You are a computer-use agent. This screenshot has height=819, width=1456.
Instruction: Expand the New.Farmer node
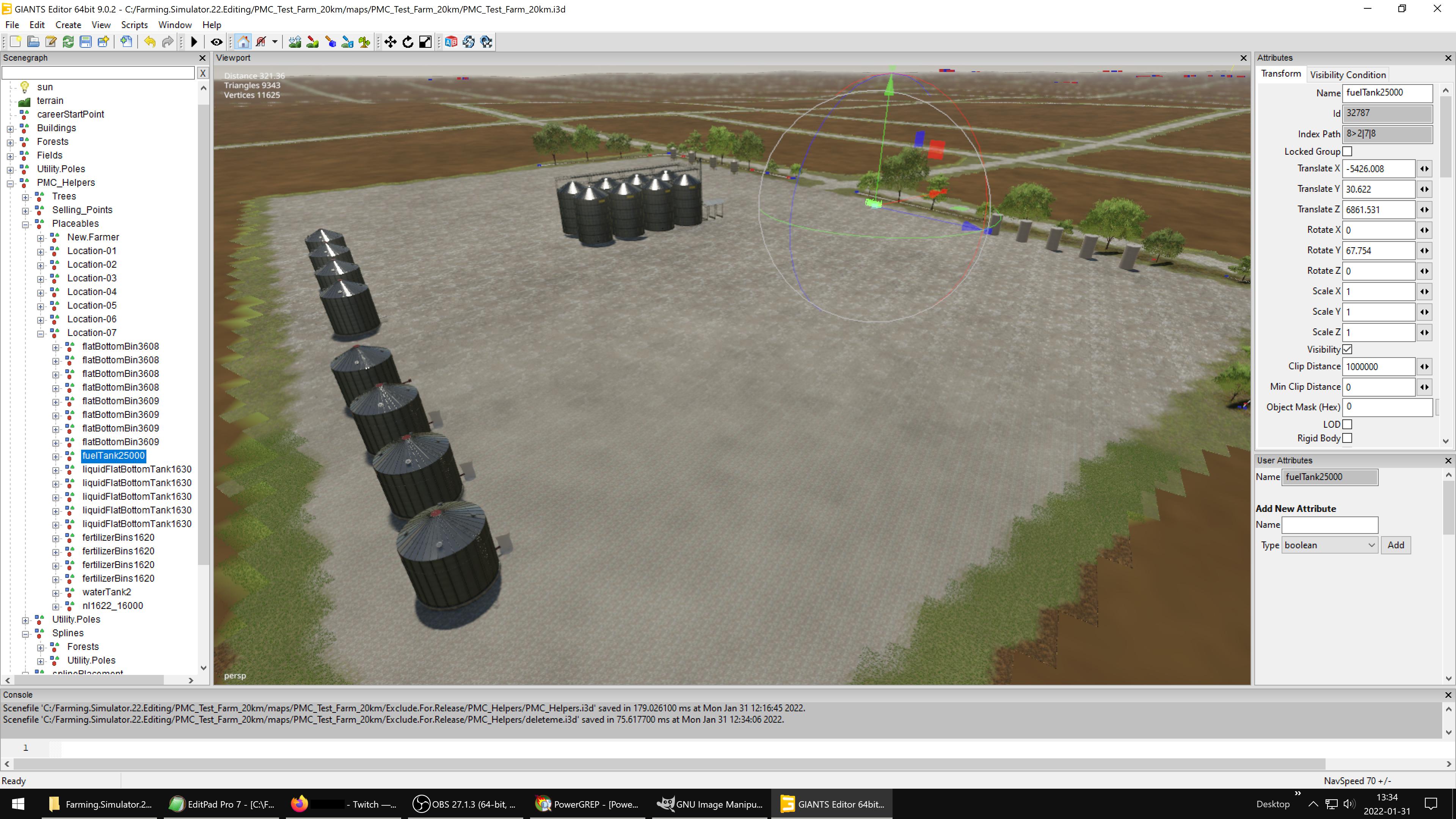coord(41,238)
